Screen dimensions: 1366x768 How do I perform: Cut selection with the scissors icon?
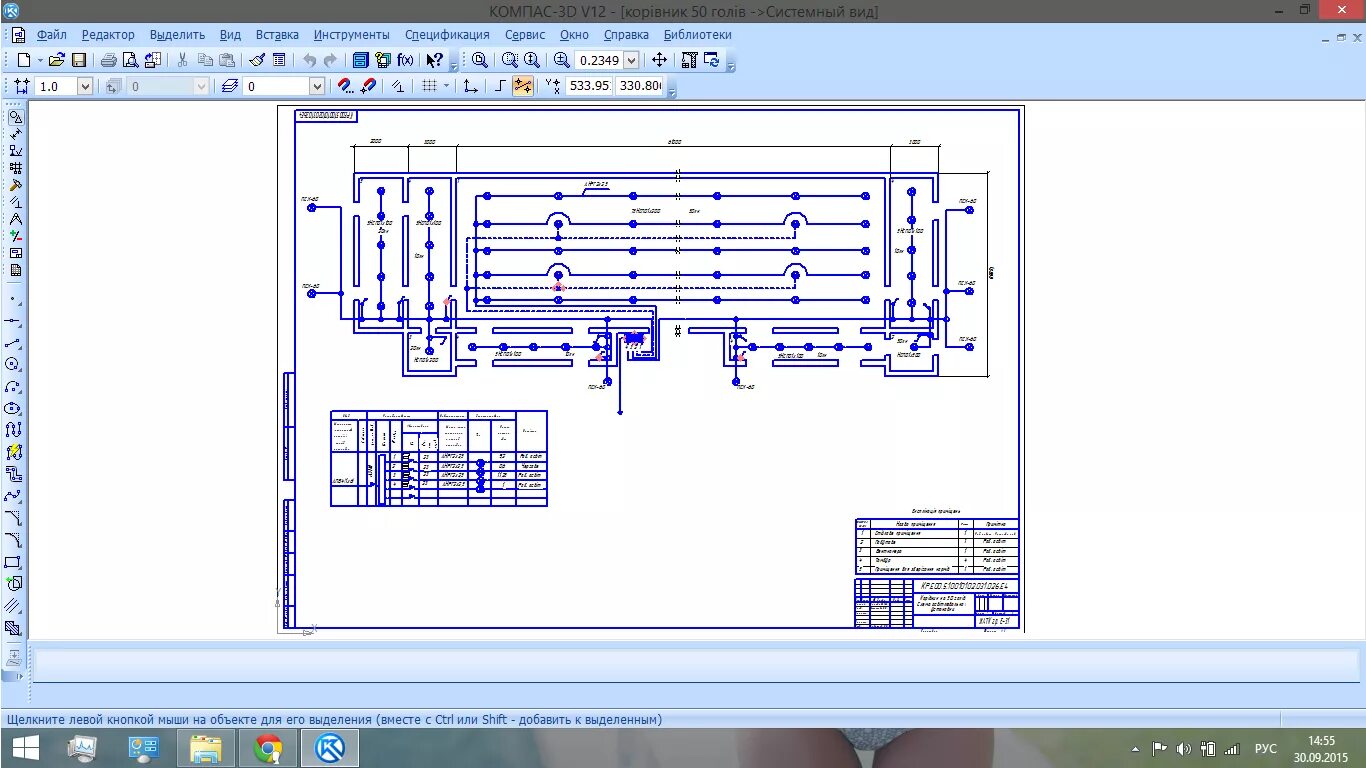(182, 60)
